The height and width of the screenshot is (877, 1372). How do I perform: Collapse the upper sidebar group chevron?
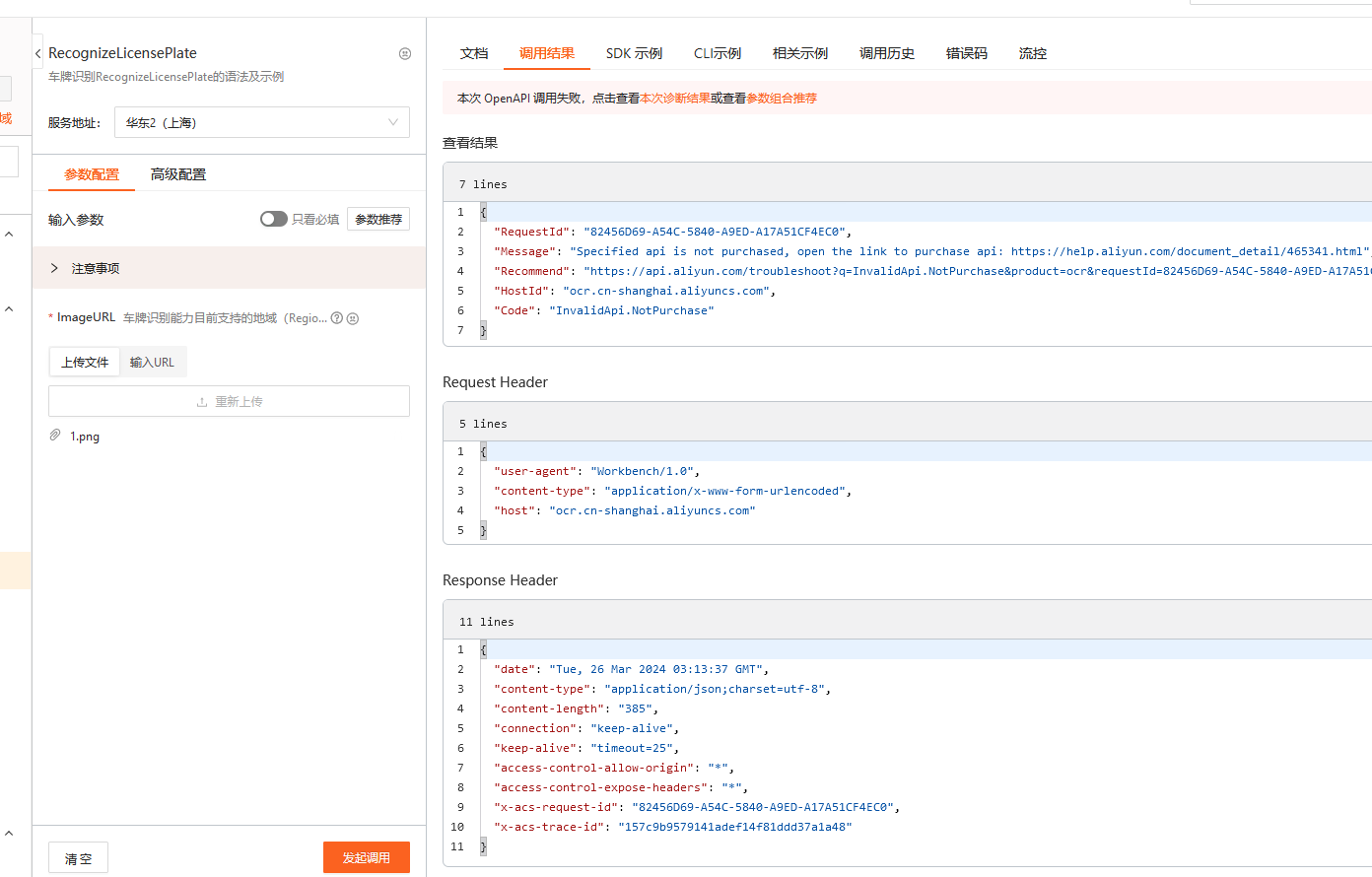coord(9,235)
